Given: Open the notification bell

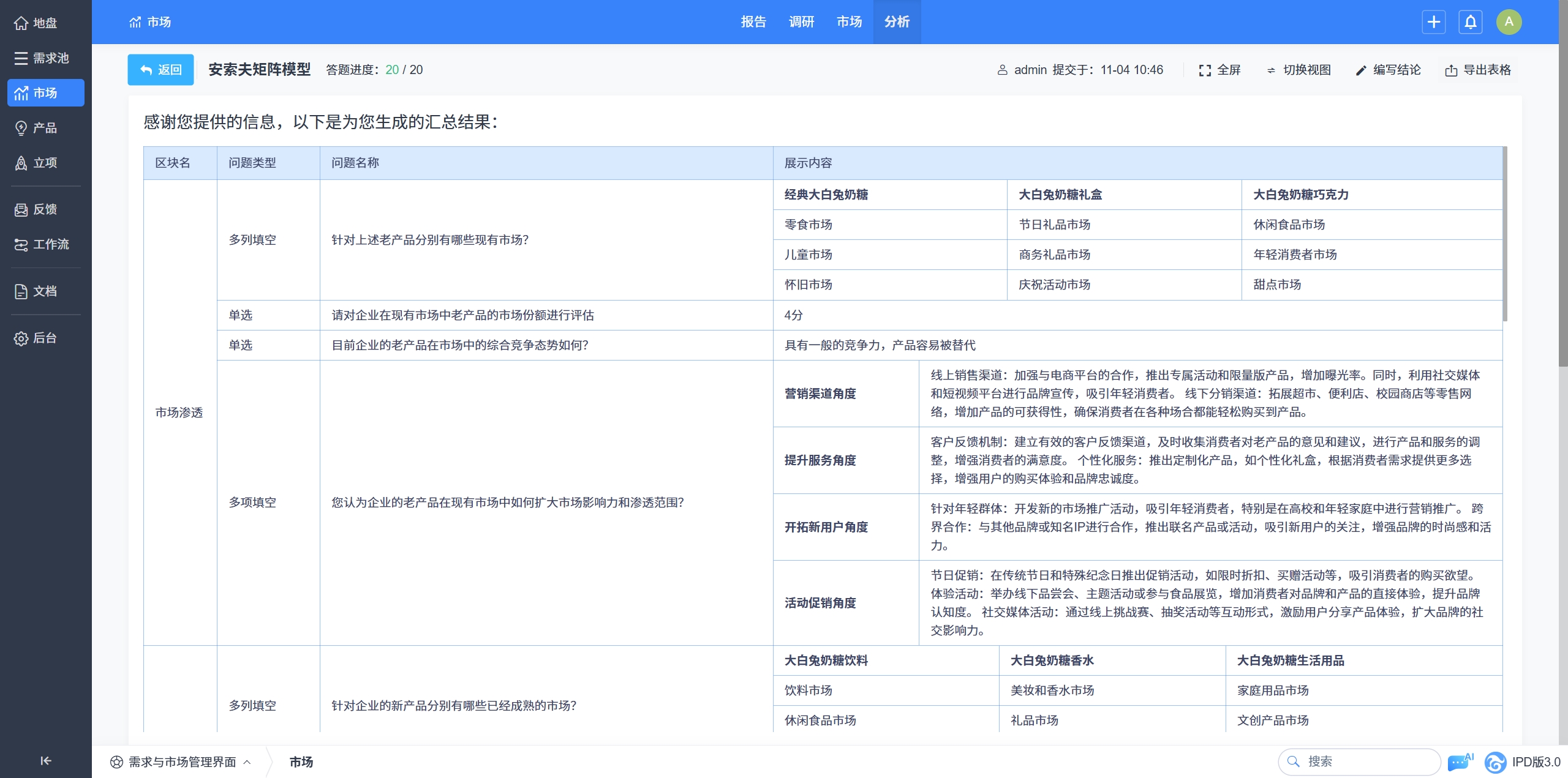Looking at the screenshot, I should click(x=1471, y=22).
